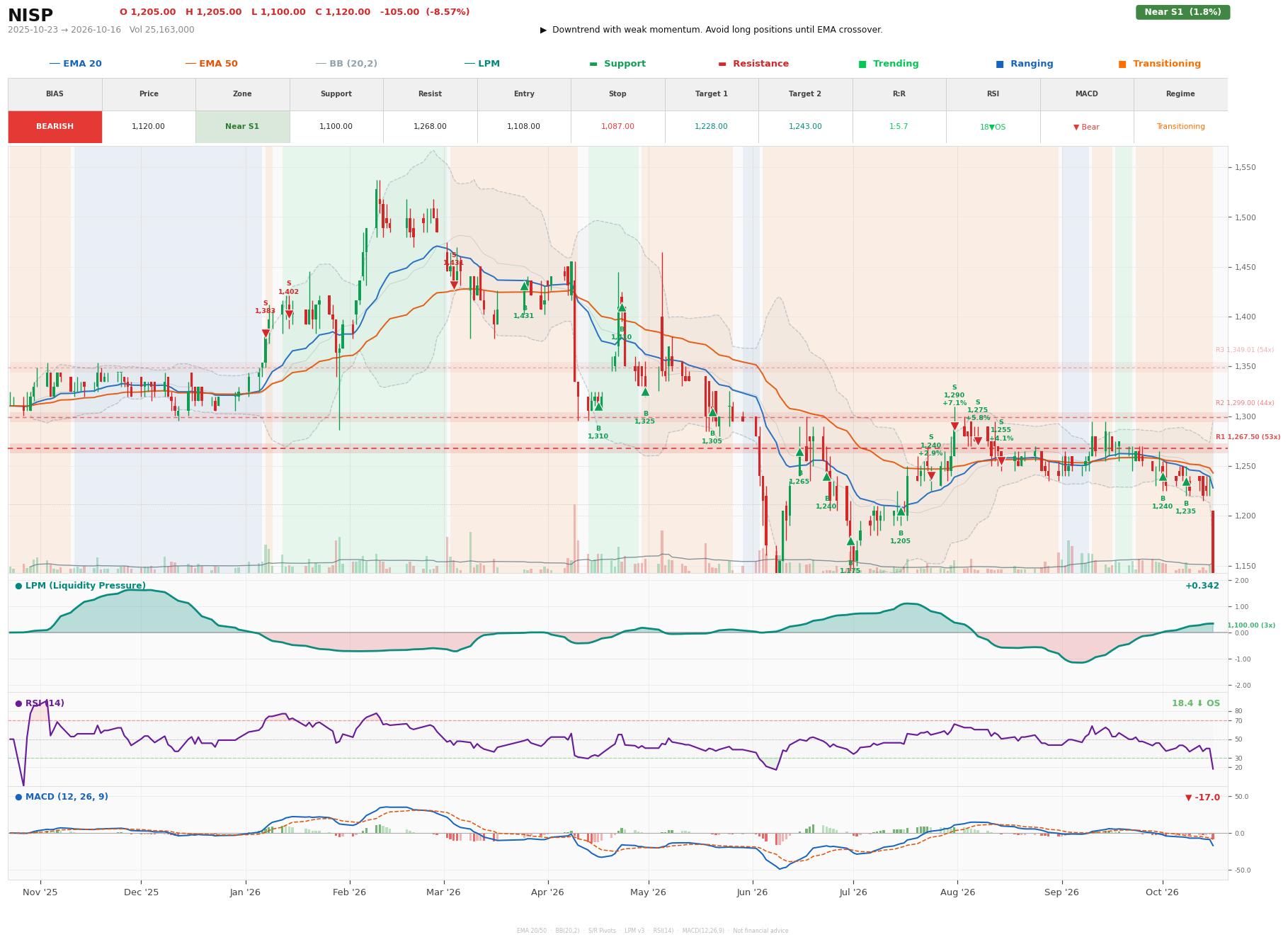The image size is (1288, 942).
Task: Toggle the LPM legend item
Action: [x=481, y=64]
